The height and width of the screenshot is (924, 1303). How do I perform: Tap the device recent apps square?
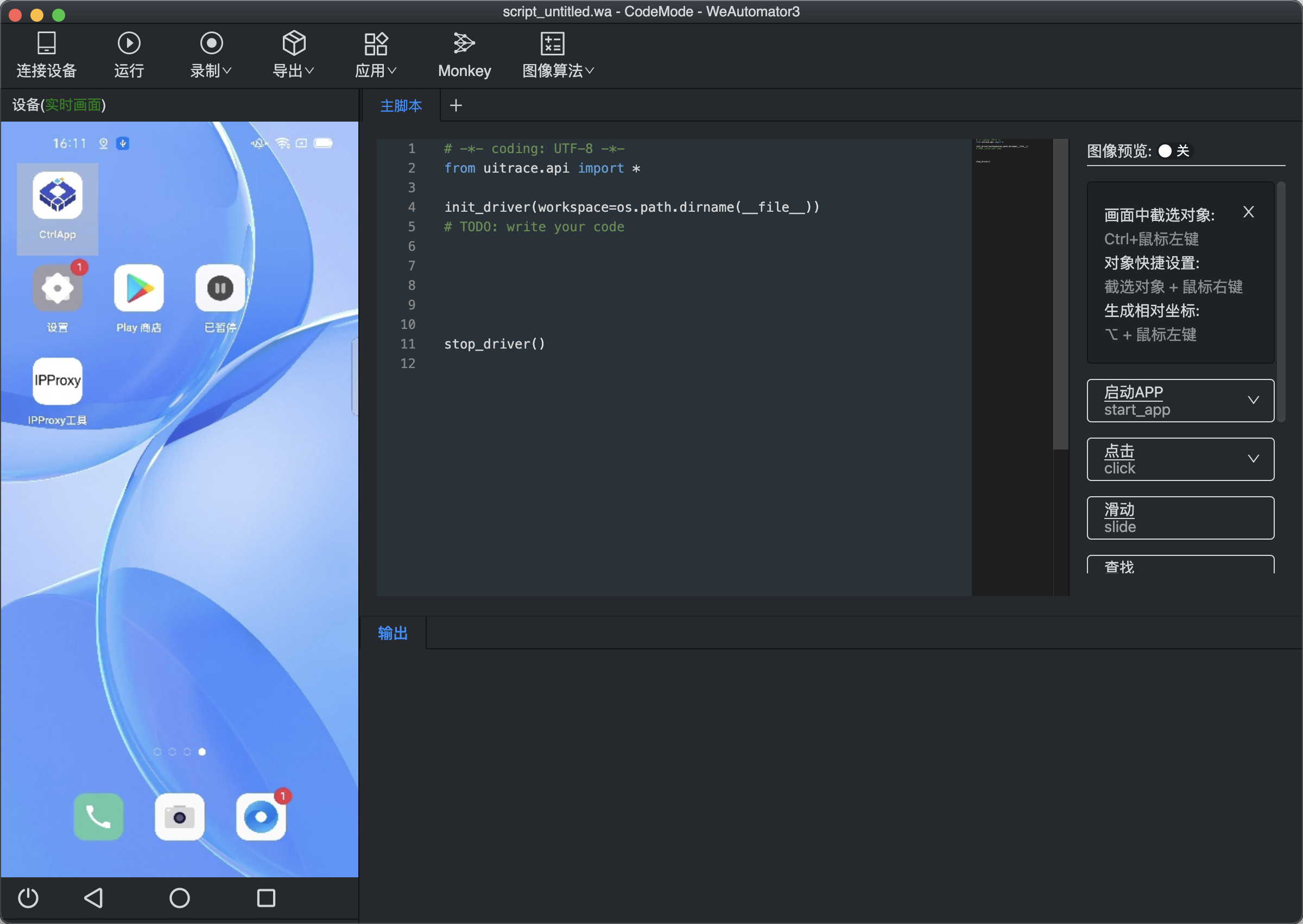coord(266,898)
